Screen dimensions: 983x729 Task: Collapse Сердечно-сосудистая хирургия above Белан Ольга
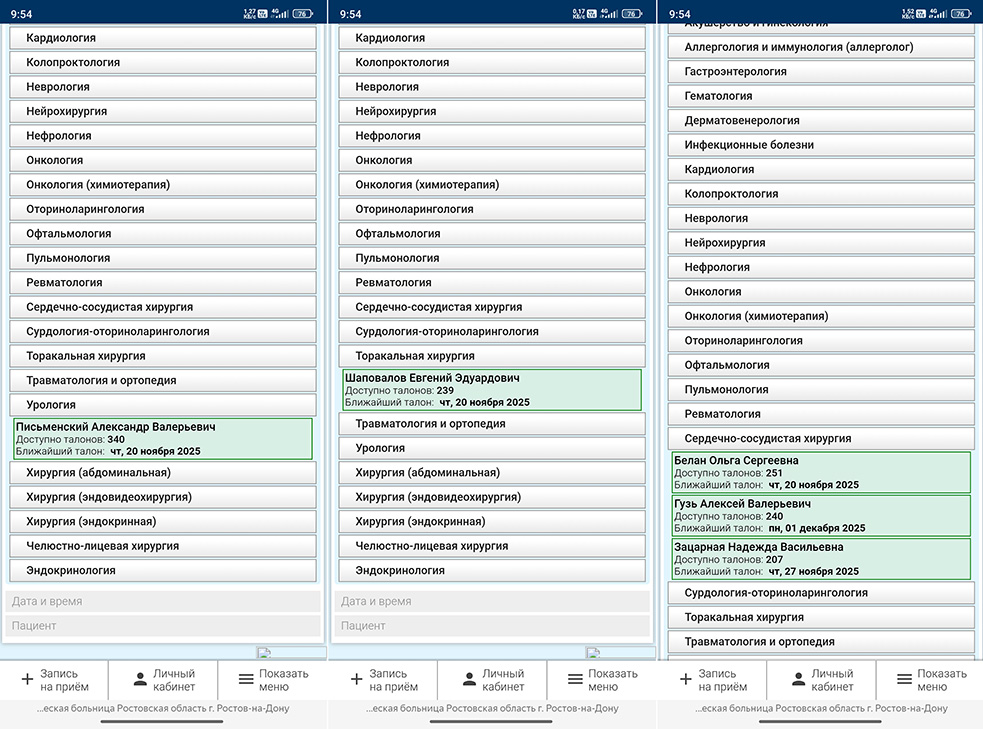click(x=820, y=438)
